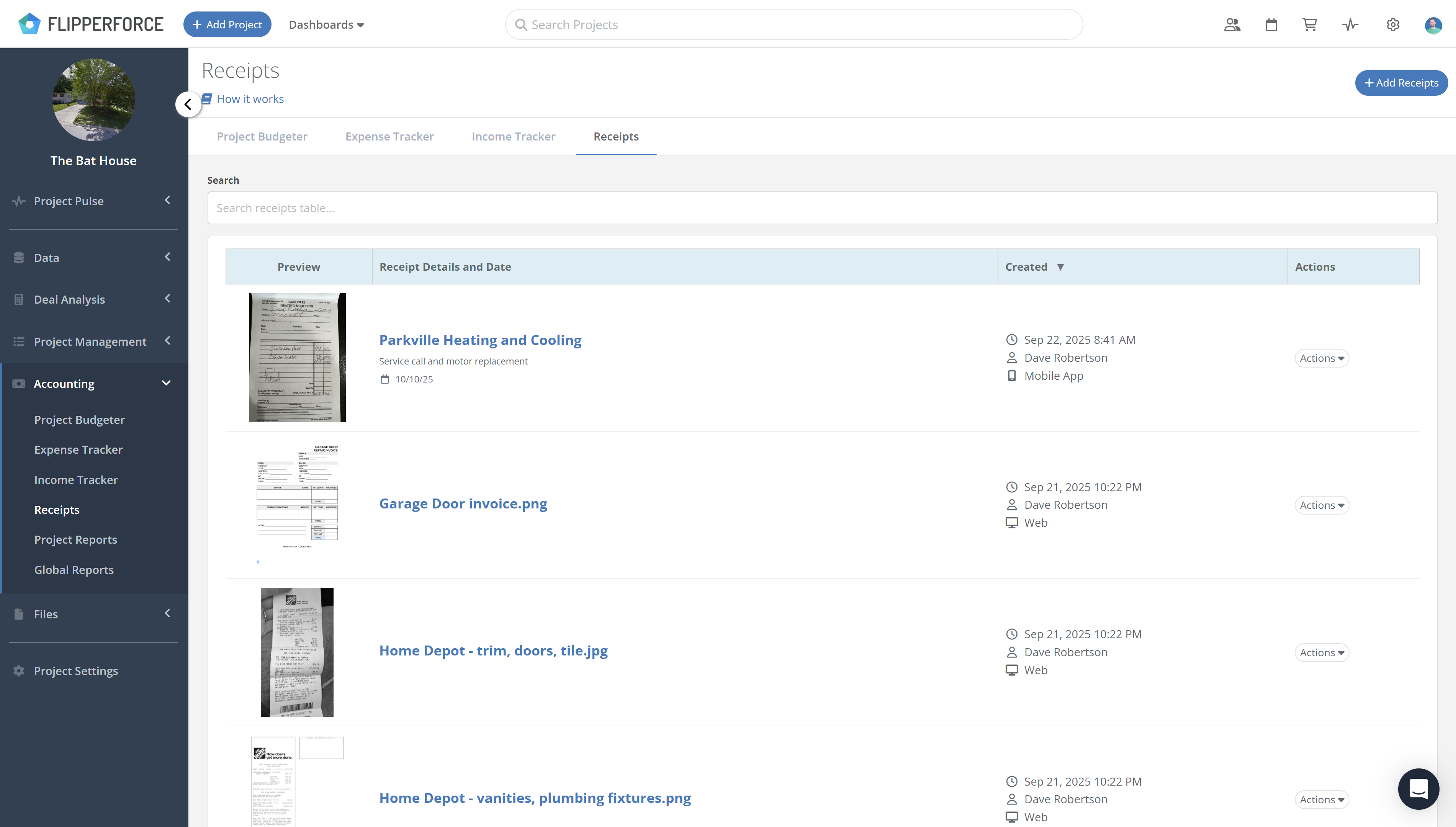Open the calendar icon in top bar
This screenshot has width=1456, height=827.
pyautogui.click(x=1271, y=25)
